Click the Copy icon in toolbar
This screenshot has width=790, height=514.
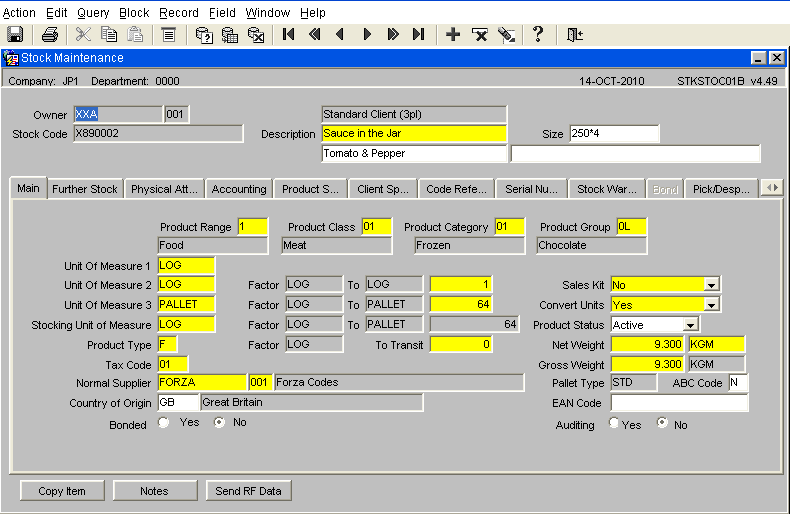click(109, 35)
